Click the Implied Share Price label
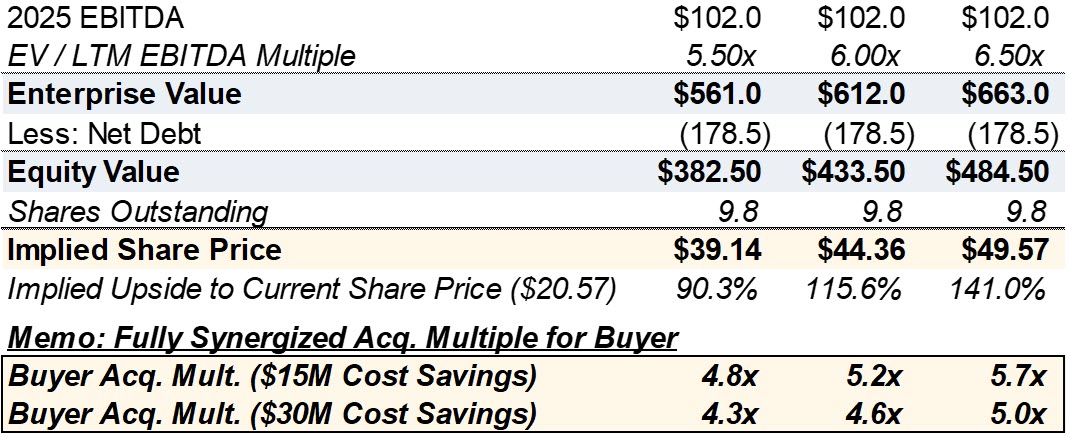1069x437 pixels. tap(145, 250)
